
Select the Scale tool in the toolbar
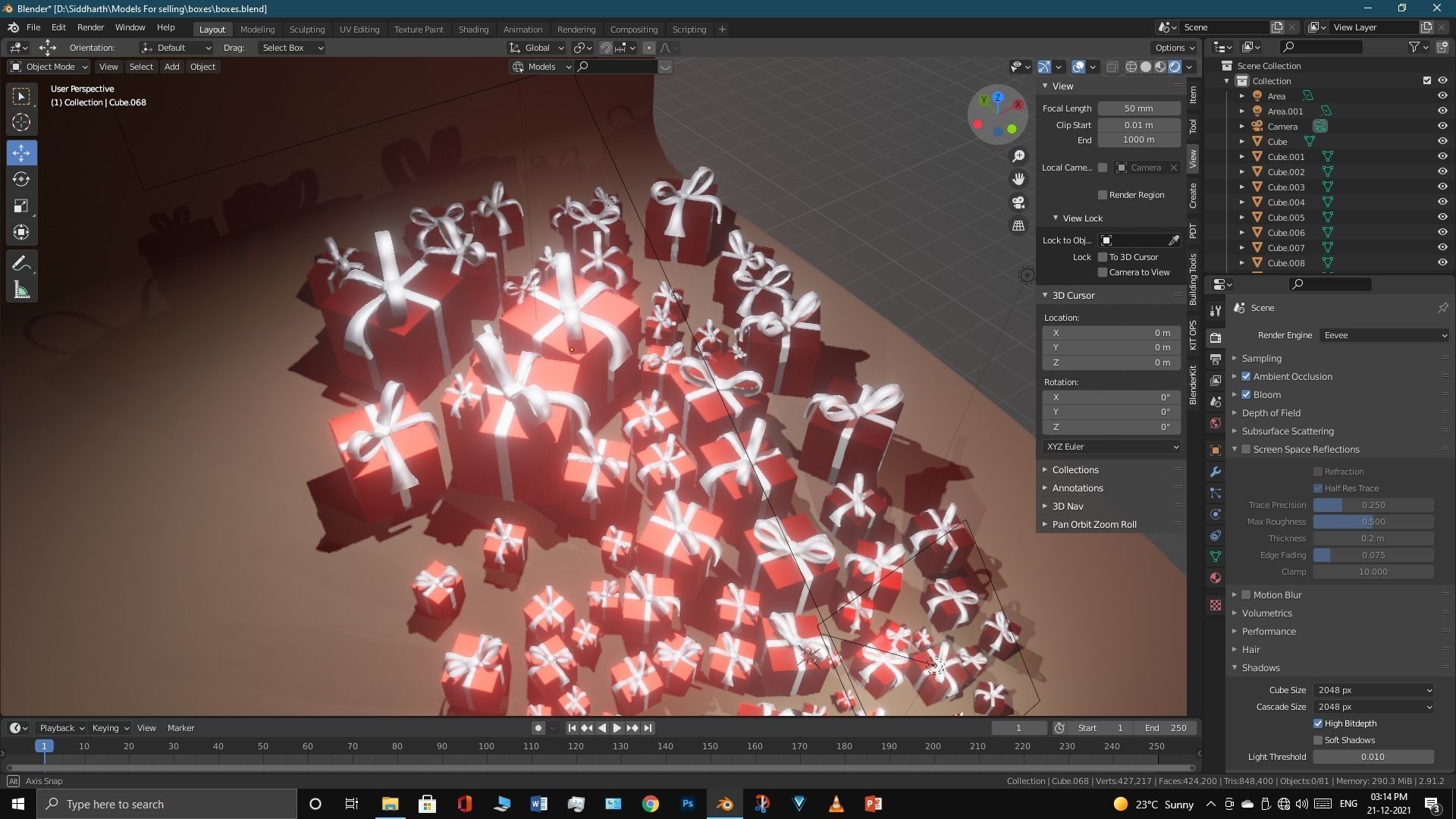(x=21, y=206)
